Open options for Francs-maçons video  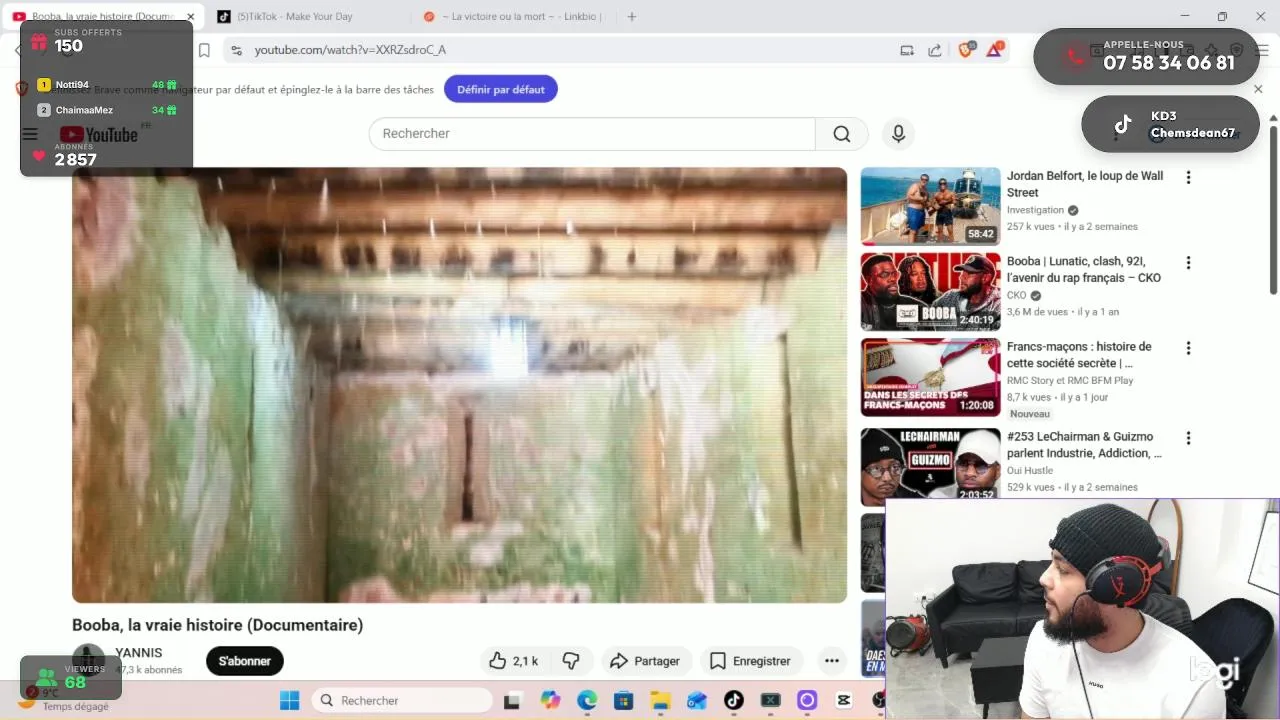click(x=1188, y=348)
